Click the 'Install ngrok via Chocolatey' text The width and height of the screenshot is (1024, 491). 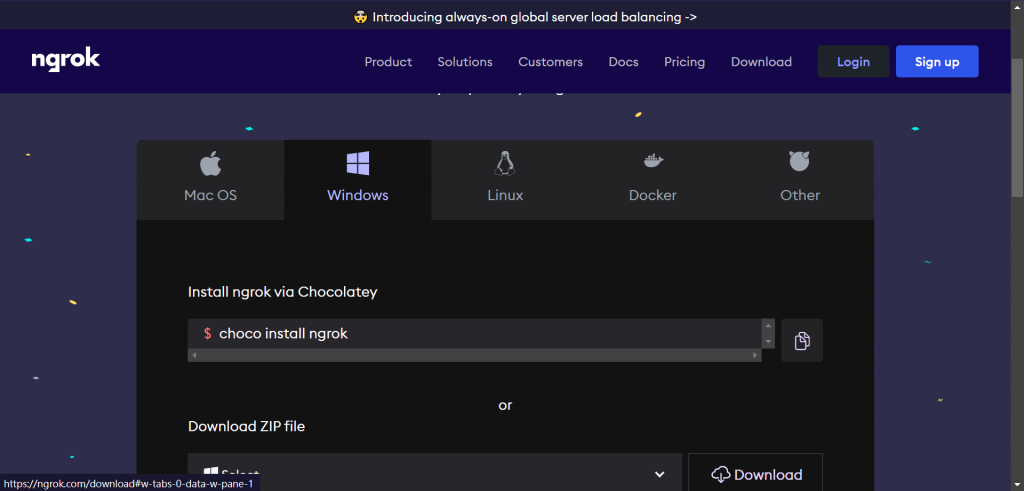point(283,292)
